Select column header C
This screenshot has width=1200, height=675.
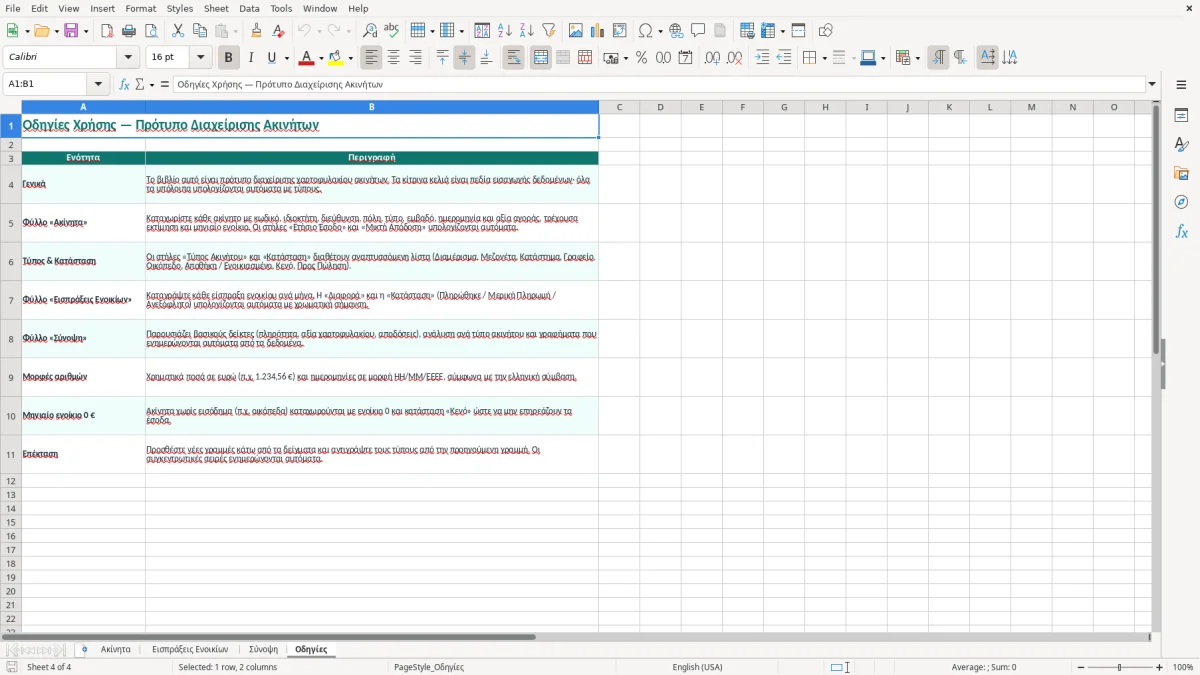pos(619,107)
